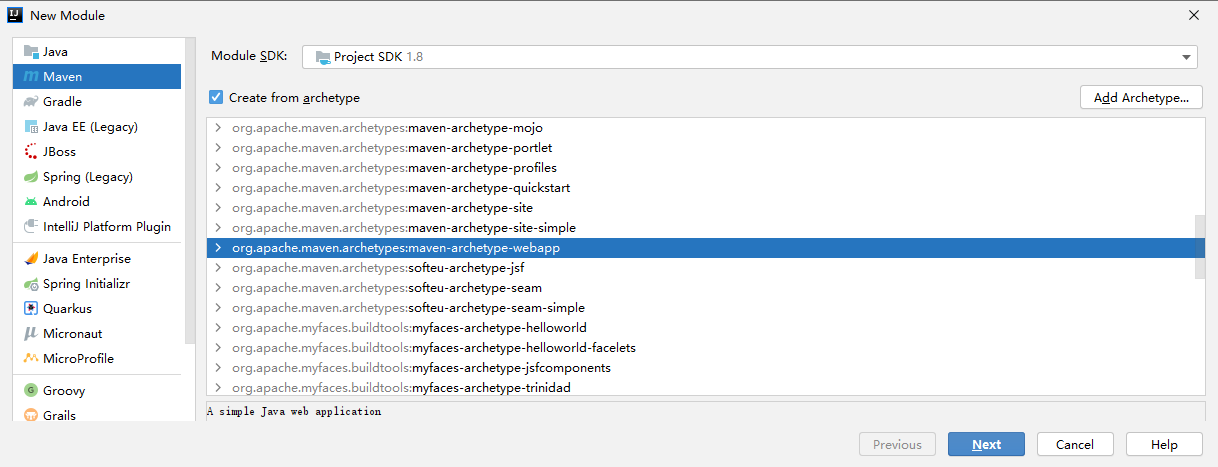Expand selected maven-archetype-webapp entry
This screenshot has width=1218, height=467.
[x=218, y=248]
